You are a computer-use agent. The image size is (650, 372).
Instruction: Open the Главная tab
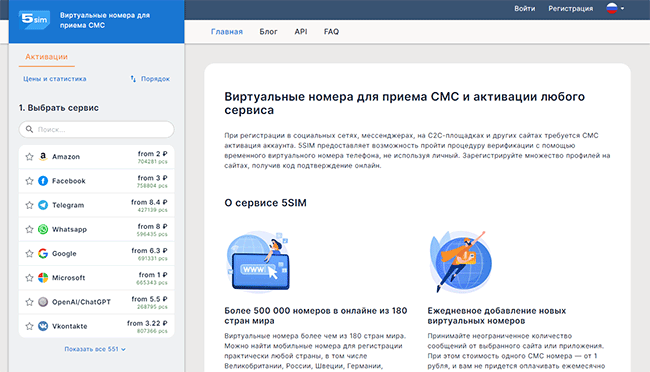point(227,32)
